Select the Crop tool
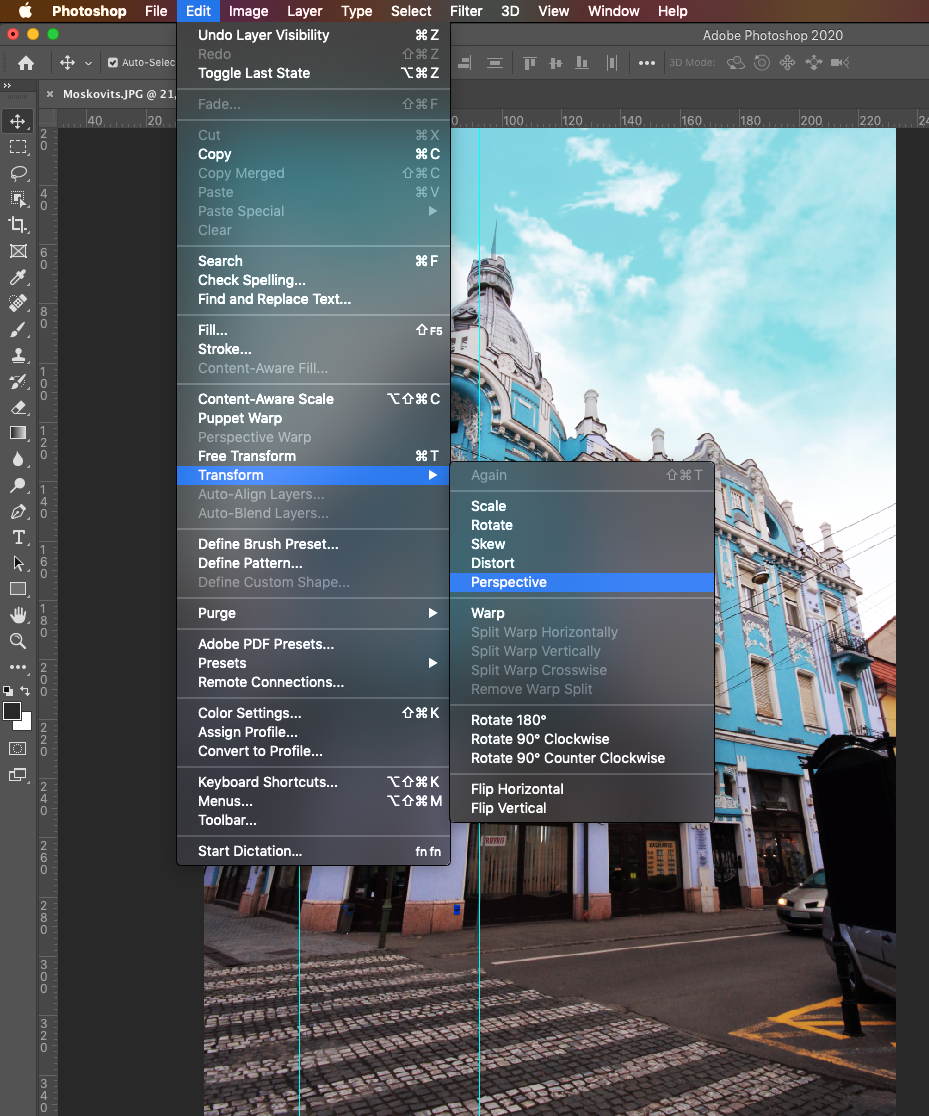This screenshot has height=1116, width=929. [18, 225]
